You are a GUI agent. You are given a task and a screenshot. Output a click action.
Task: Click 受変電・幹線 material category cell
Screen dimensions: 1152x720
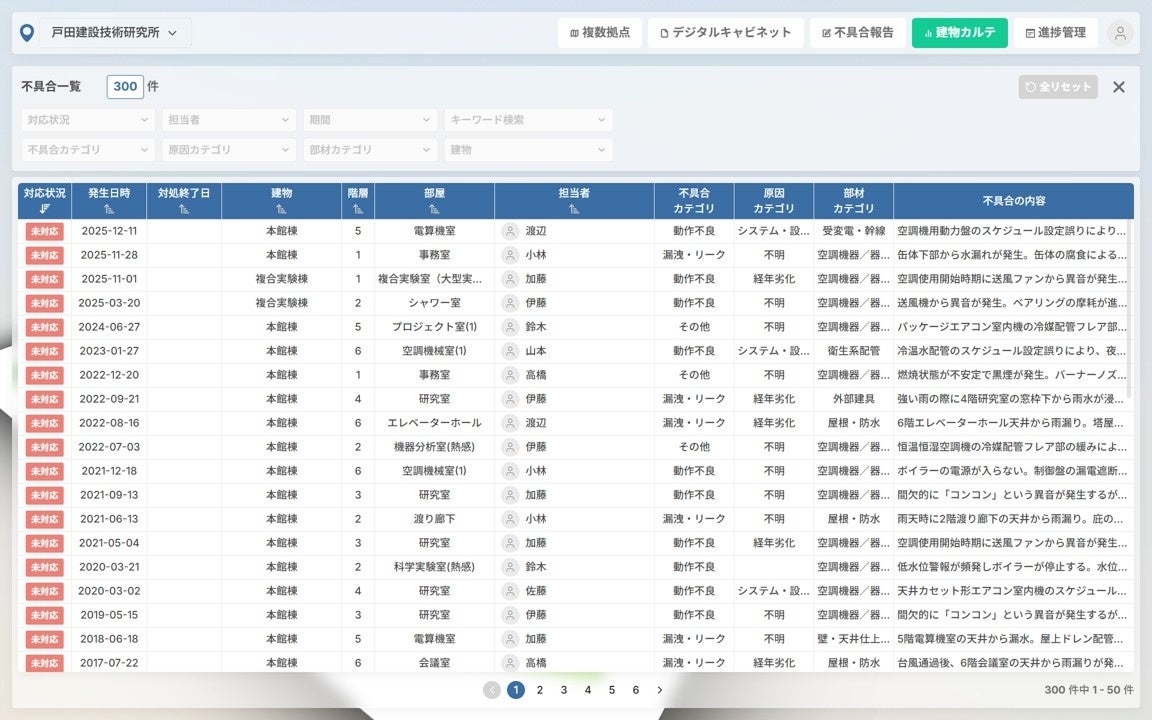coord(854,231)
